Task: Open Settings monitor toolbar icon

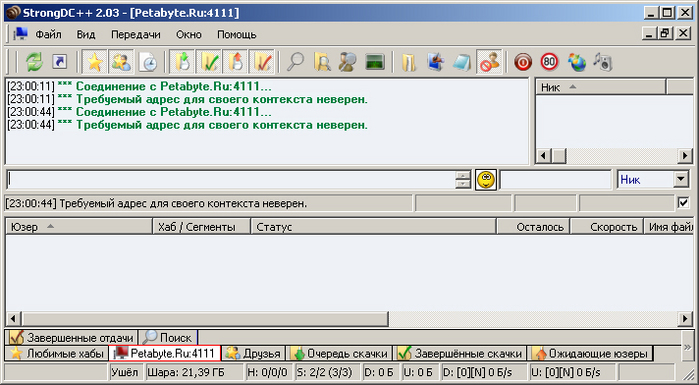Action: [435, 62]
